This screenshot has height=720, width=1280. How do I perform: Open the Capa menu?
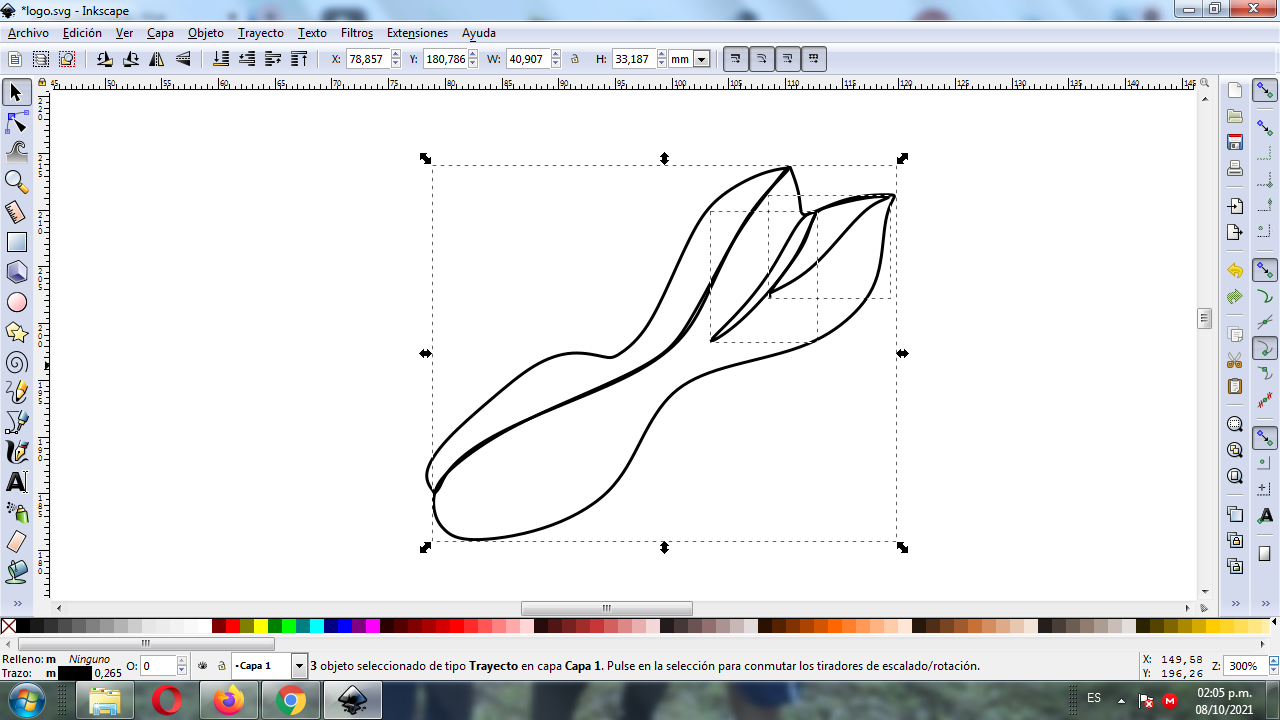point(160,33)
